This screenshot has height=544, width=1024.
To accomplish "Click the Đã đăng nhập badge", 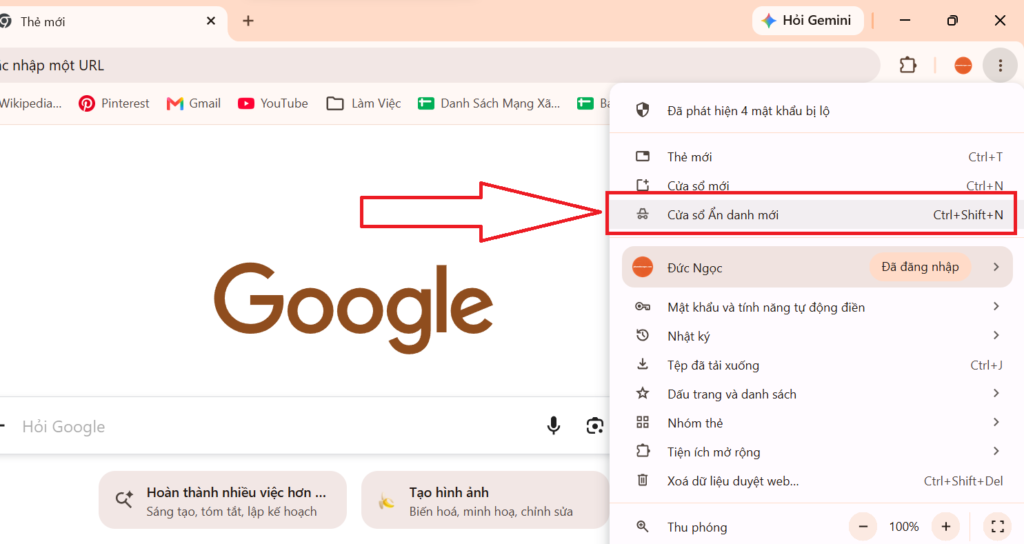I will tap(920, 266).
